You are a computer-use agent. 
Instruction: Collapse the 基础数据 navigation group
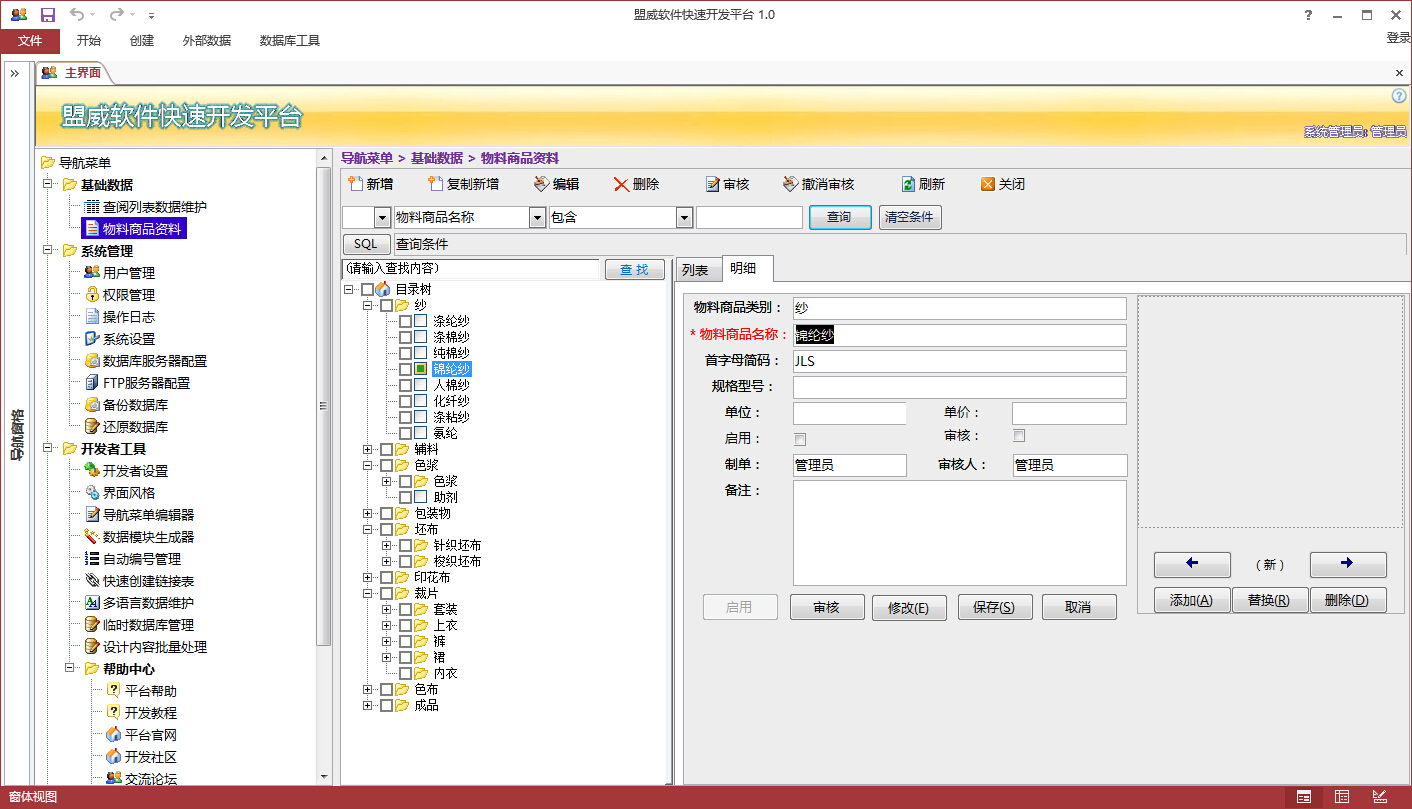click(x=48, y=185)
